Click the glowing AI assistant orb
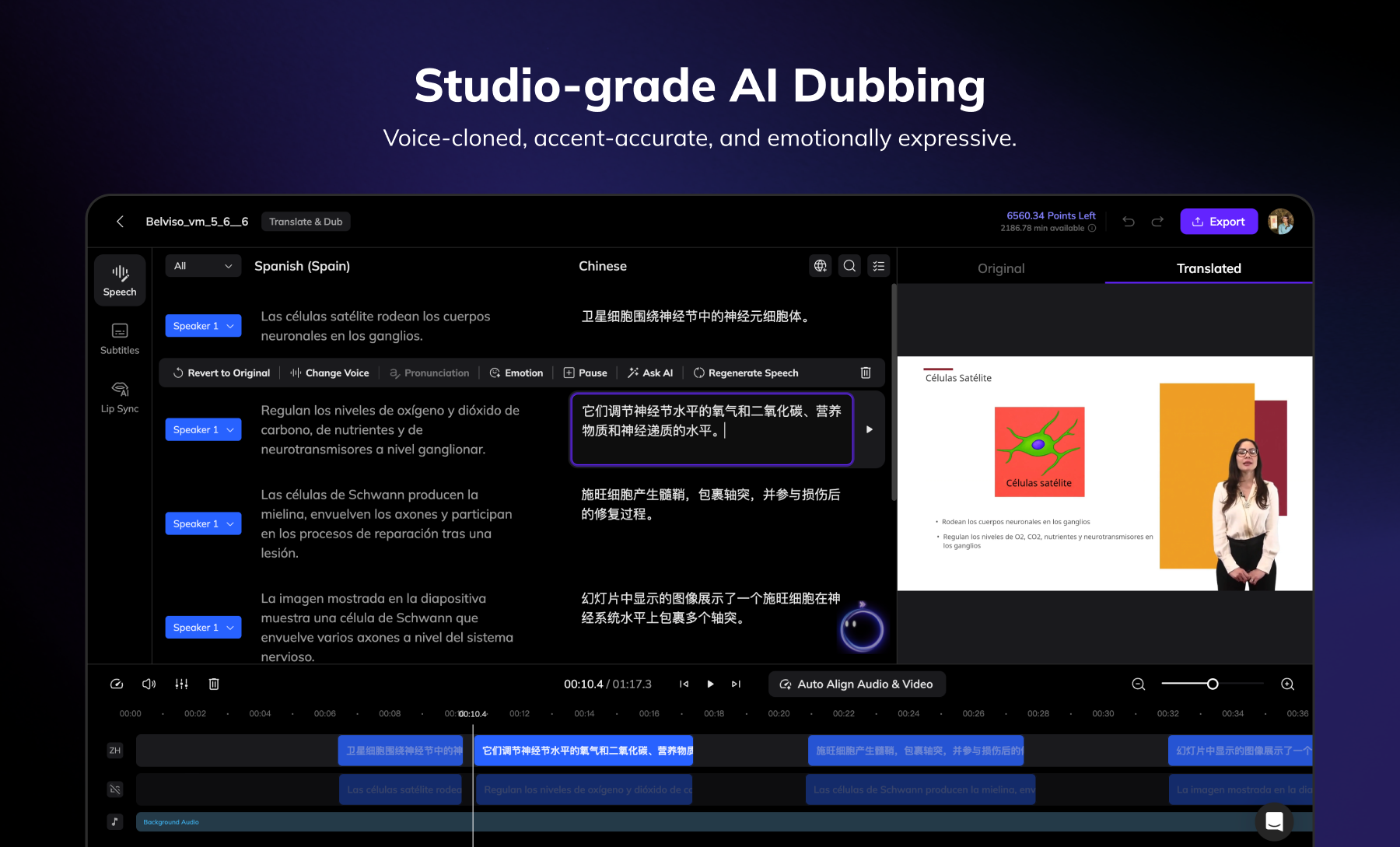Image resolution: width=1400 pixels, height=847 pixels. click(862, 628)
